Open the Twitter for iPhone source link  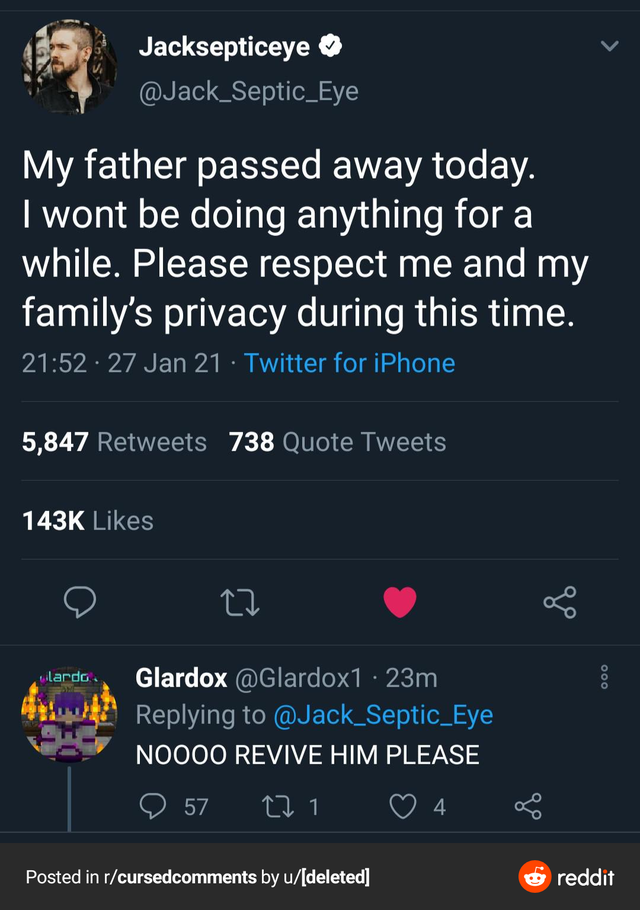pos(349,363)
